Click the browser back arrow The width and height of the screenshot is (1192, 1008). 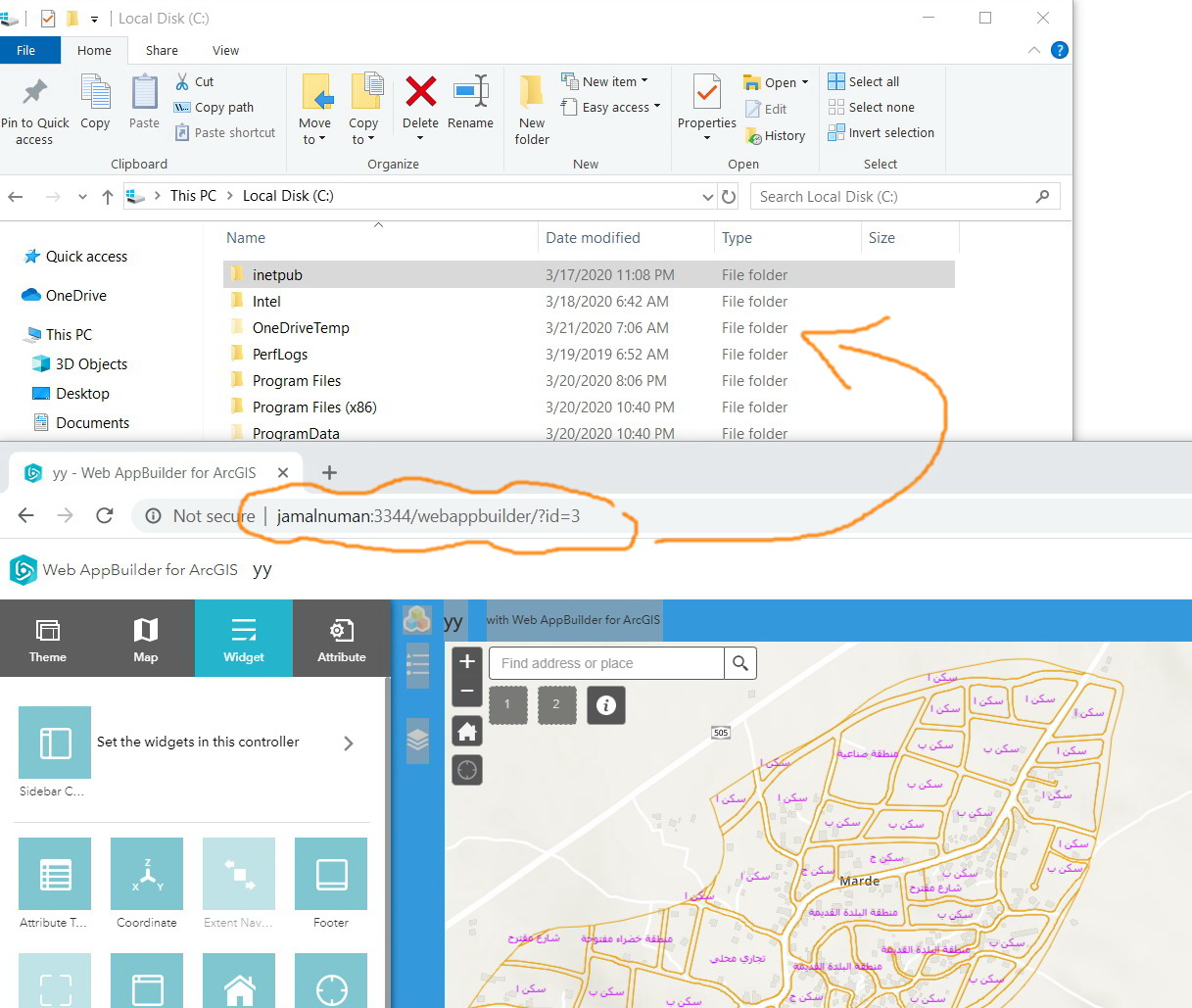tap(26, 515)
